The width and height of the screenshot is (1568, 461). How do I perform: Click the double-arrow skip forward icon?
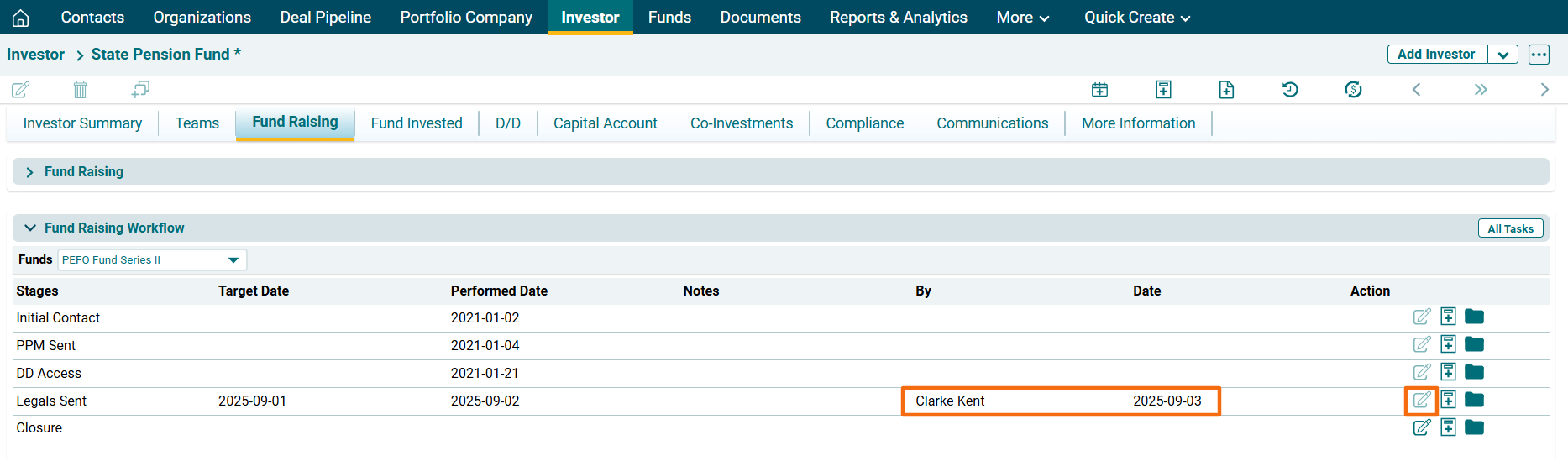[x=1480, y=89]
